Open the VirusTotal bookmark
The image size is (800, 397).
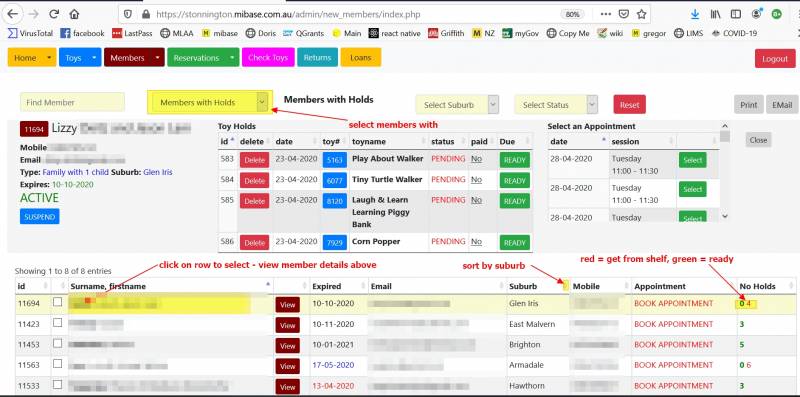click(x=30, y=33)
